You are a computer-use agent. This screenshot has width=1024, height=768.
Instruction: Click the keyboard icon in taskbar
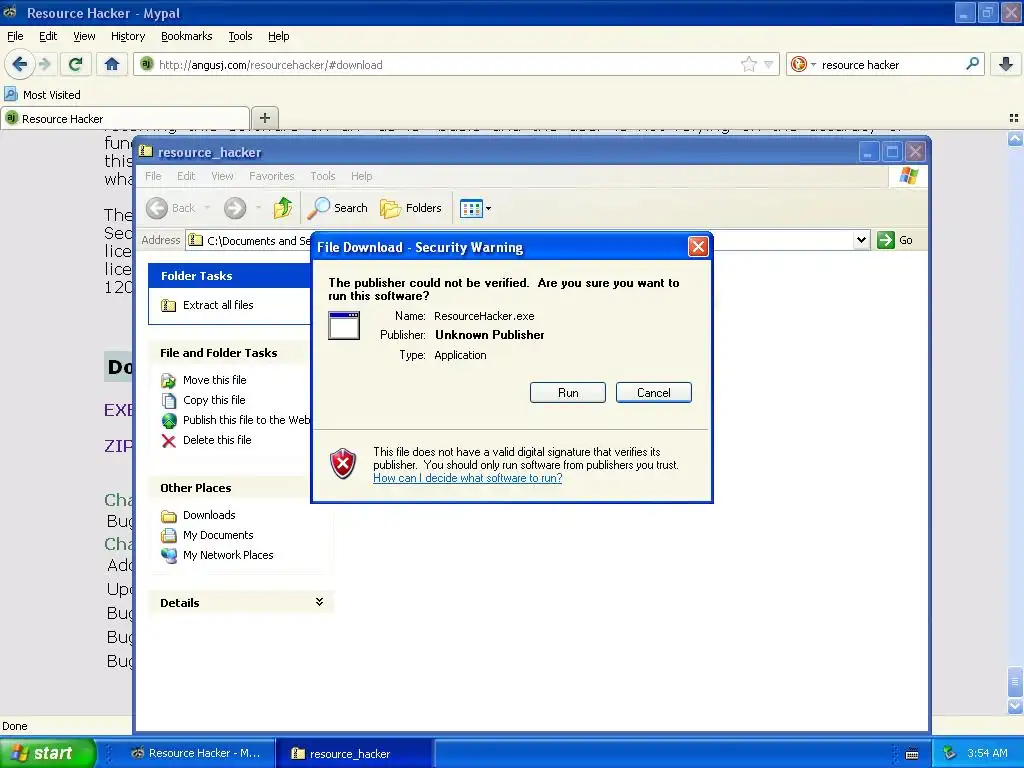(912, 754)
